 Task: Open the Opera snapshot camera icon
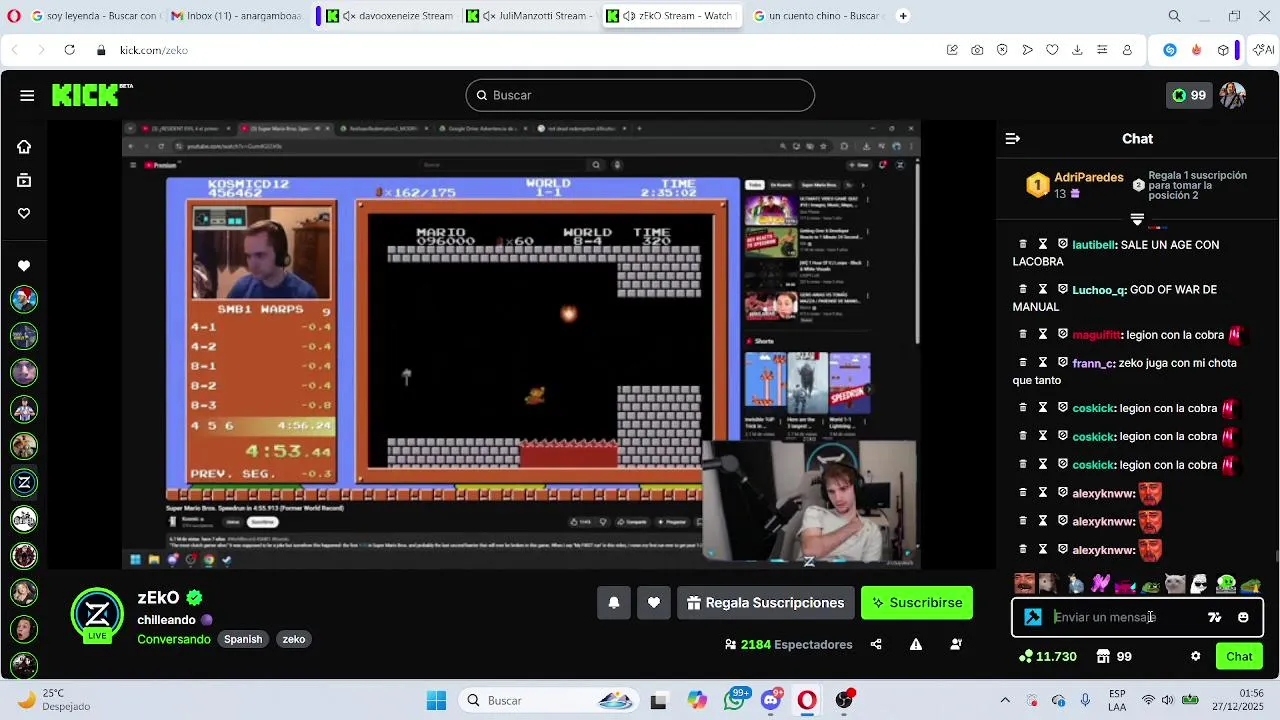pos(977,50)
